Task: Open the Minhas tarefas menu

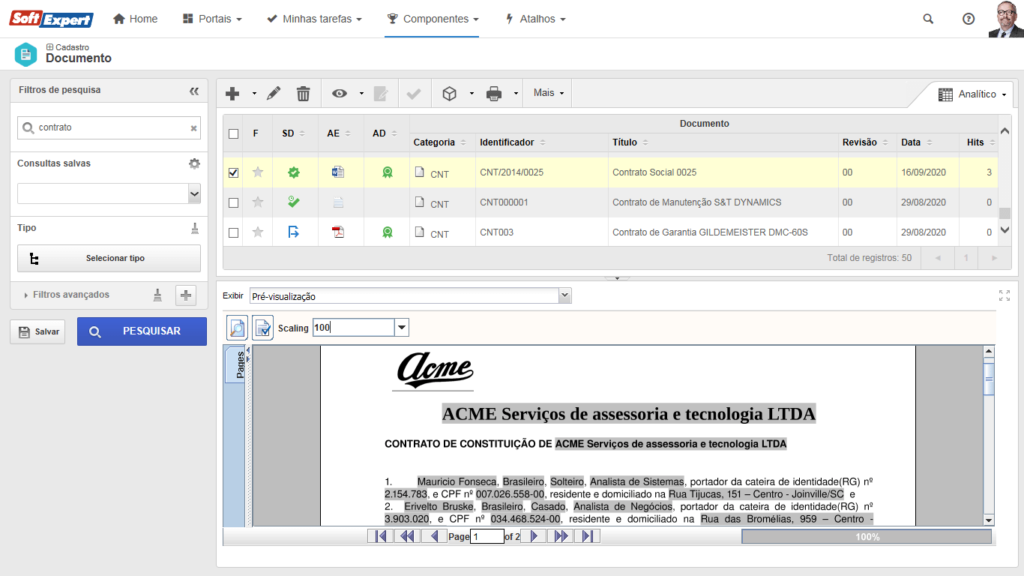Action: point(314,19)
